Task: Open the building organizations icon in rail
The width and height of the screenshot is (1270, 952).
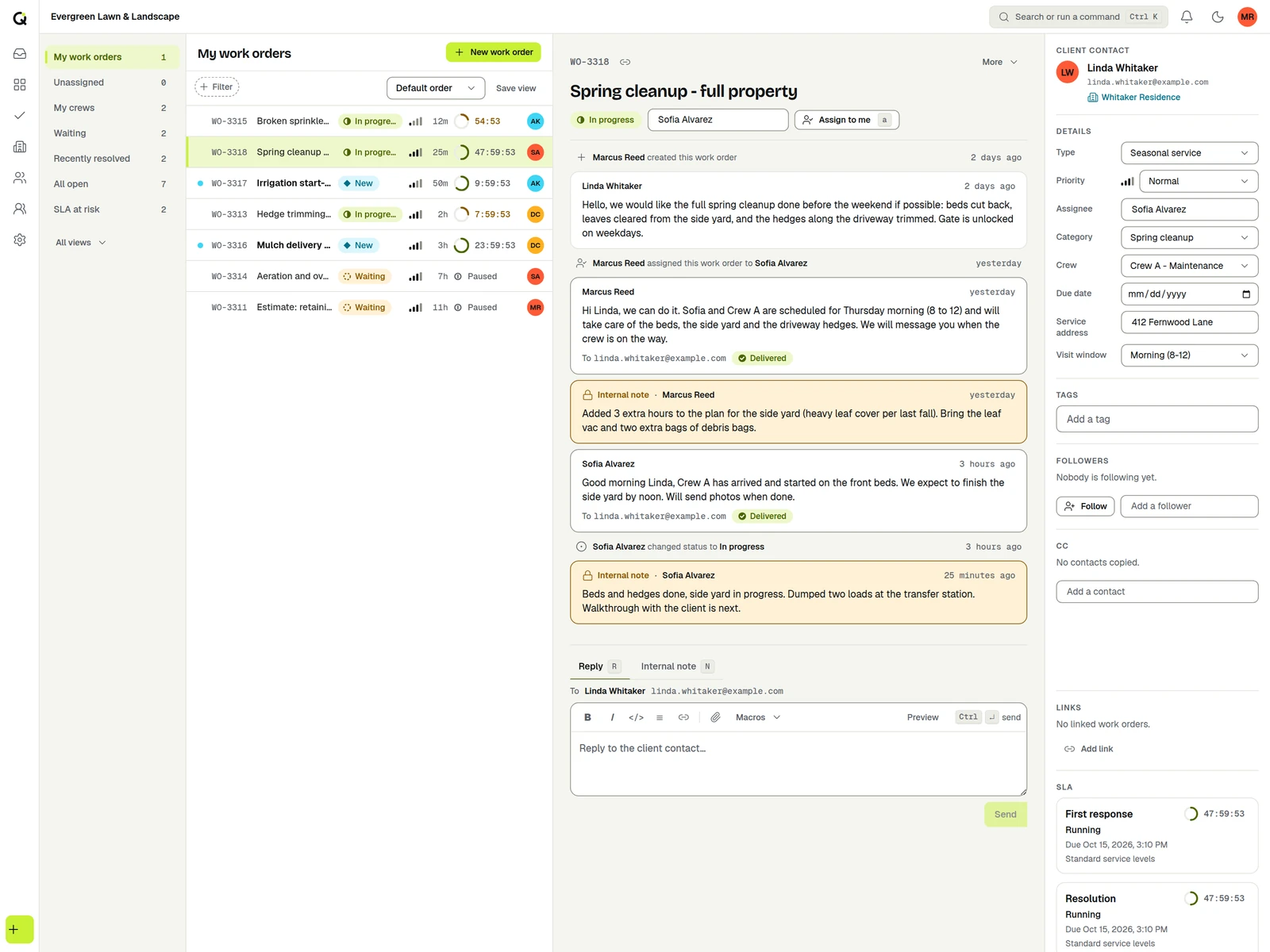Action: 20,147
